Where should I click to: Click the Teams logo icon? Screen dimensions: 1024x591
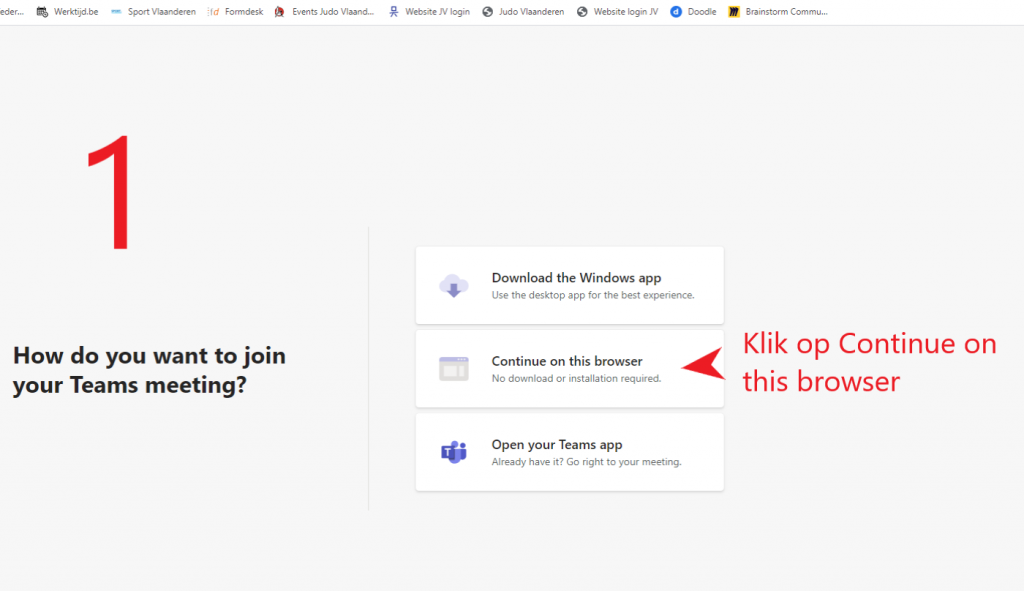(454, 452)
